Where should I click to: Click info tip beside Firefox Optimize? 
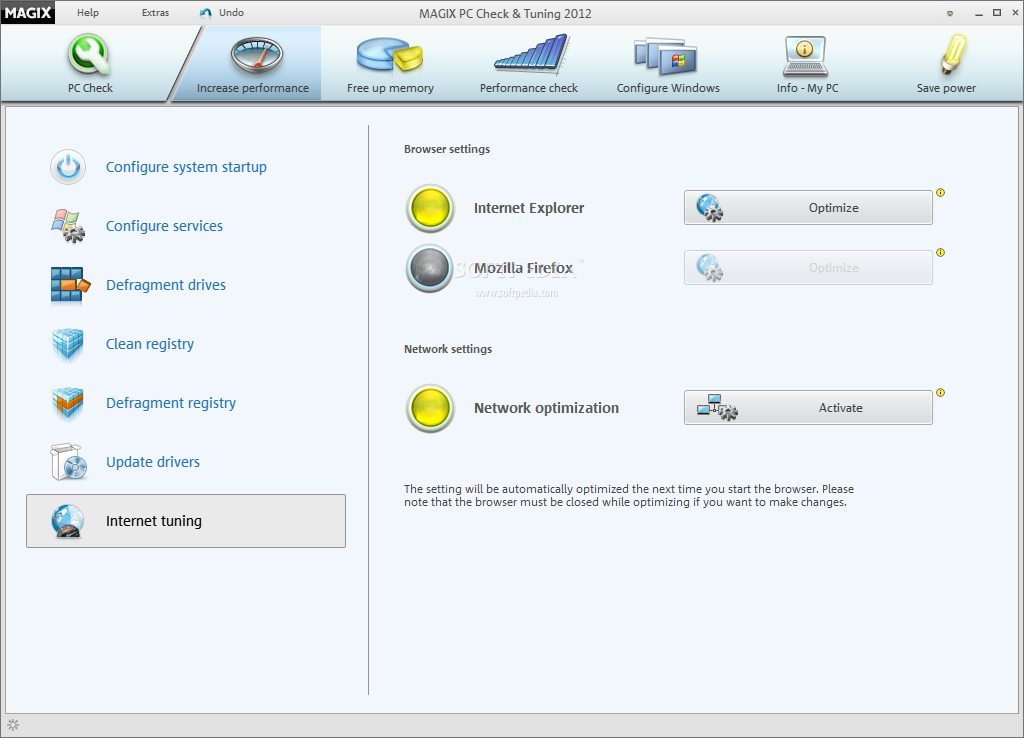(x=940, y=253)
